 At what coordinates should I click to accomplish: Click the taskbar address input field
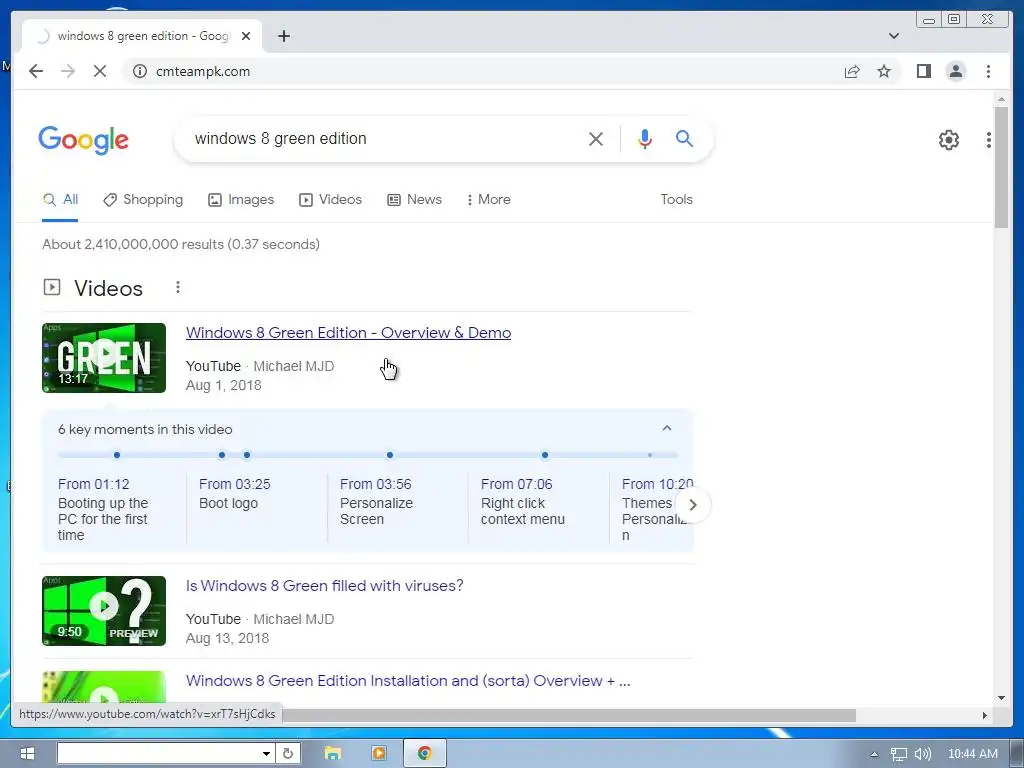coord(159,754)
